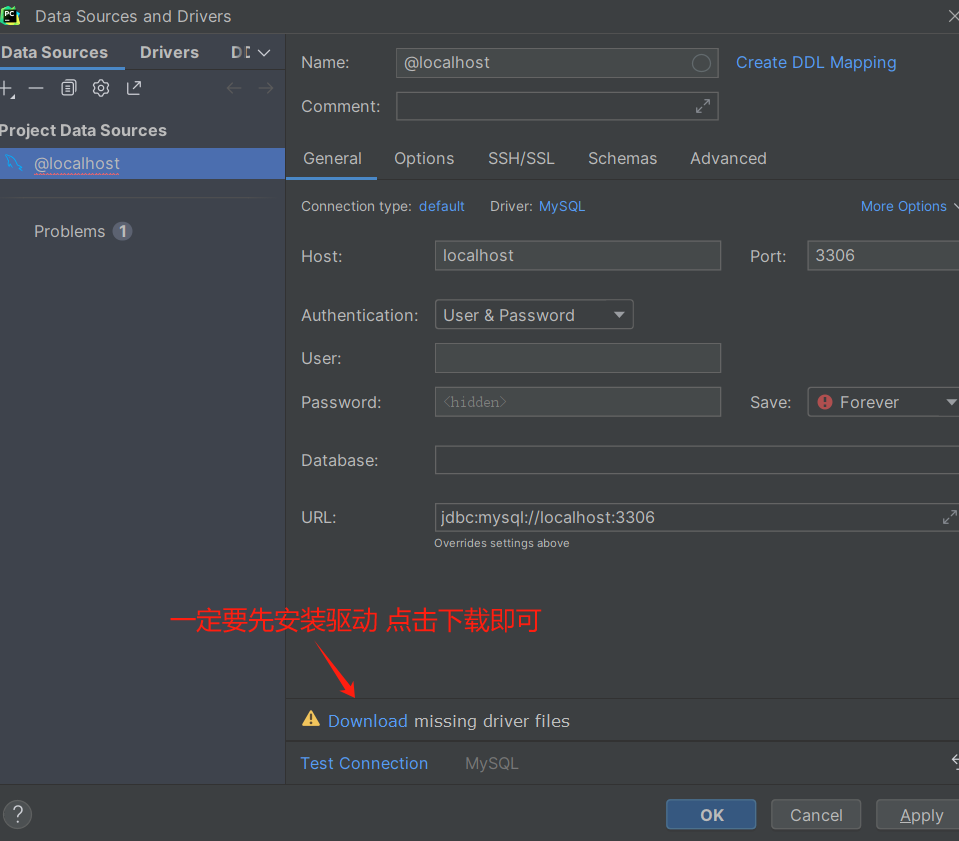
Task: Click Create DDL Mapping link
Action: (816, 62)
